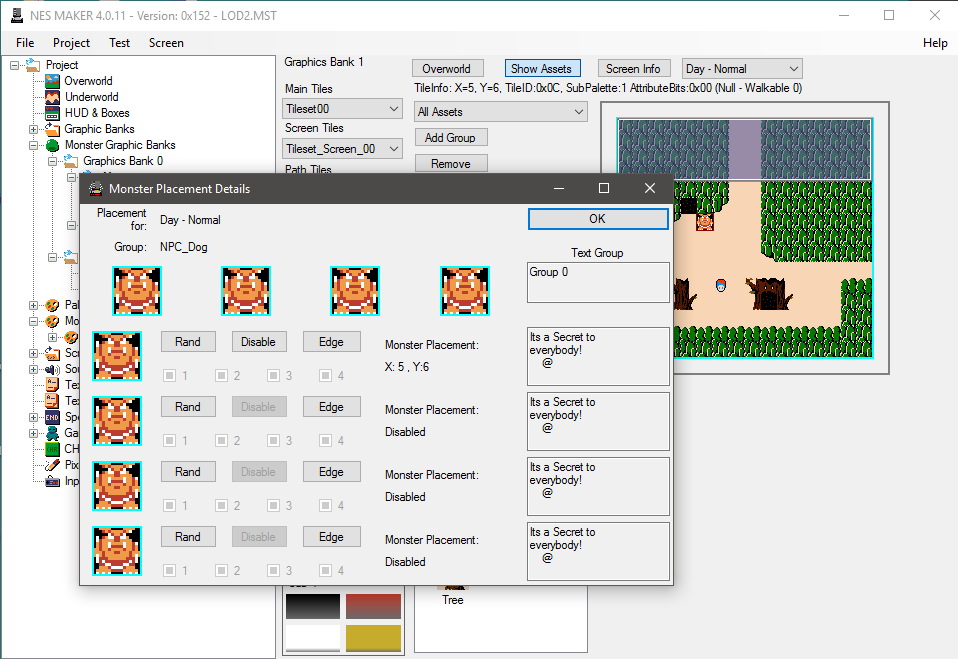Screen dimensions: 958x659
Task: Select the black palette swatch
Action: (x=313, y=606)
